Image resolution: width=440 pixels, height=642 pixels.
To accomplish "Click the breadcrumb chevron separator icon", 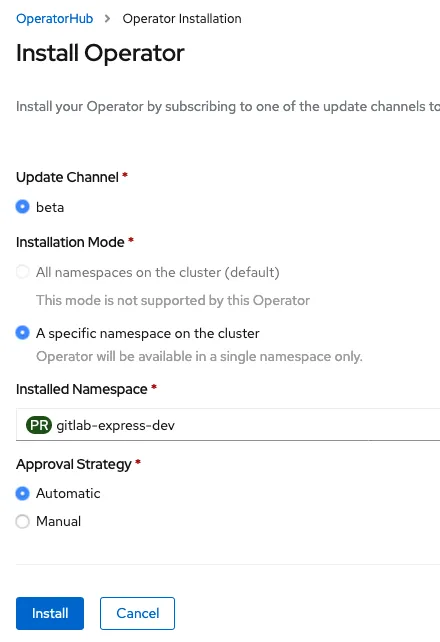I will tap(107, 19).
